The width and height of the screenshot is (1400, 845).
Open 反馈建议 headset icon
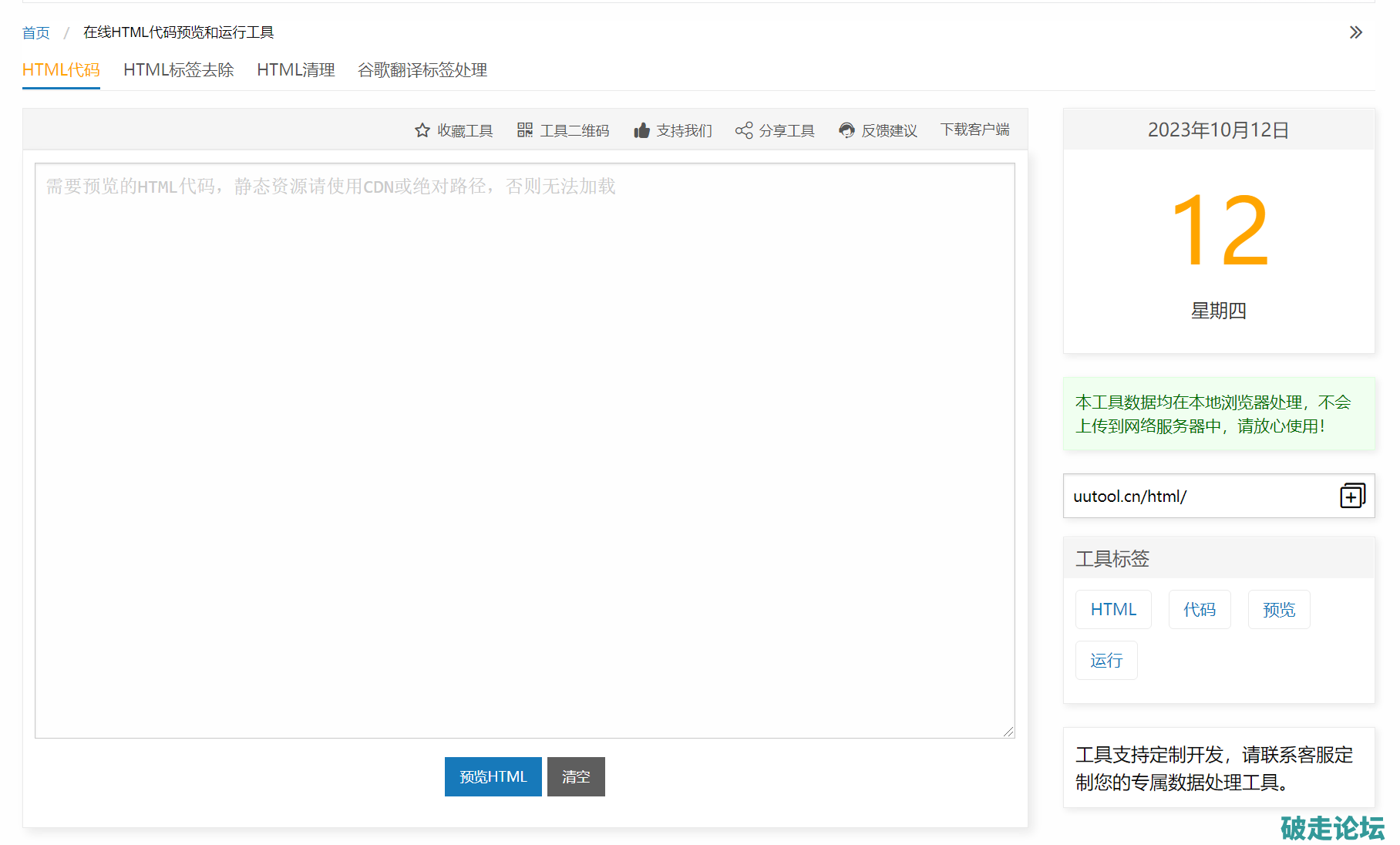point(846,130)
